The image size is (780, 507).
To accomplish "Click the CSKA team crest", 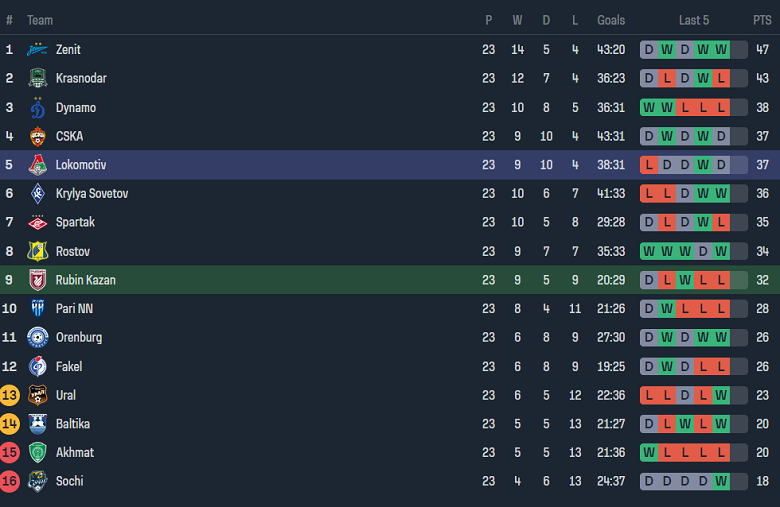I will (x=38, y=136).
